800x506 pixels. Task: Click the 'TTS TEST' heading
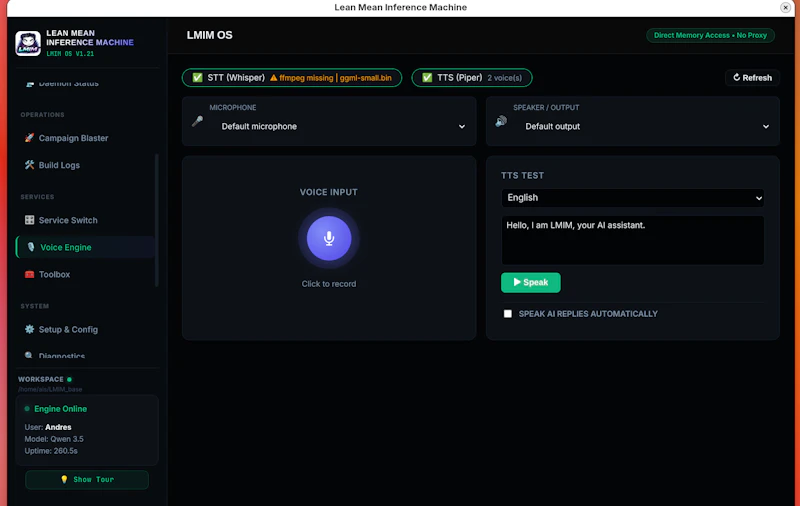(x=522, y=175)
